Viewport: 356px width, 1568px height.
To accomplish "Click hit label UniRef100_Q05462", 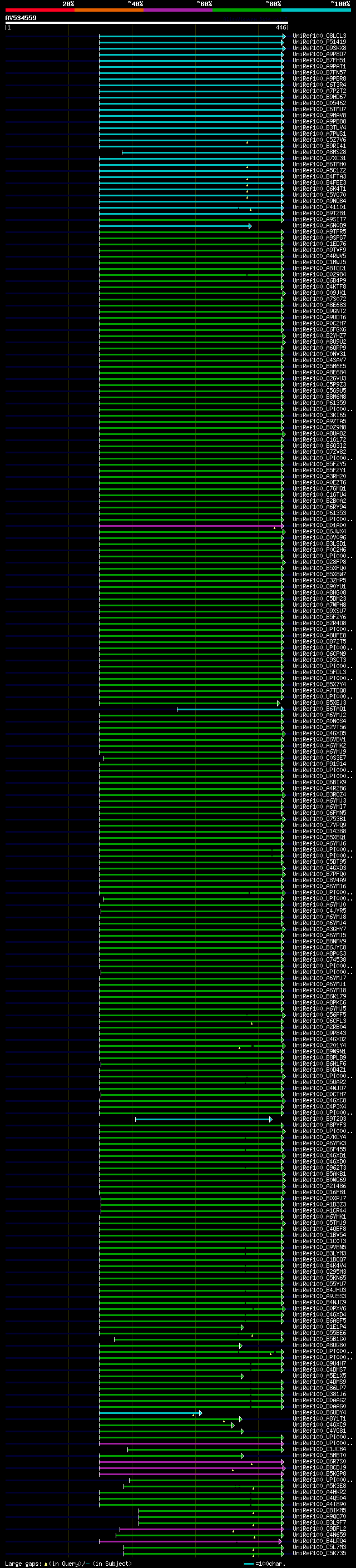I will [x=319, y=103].
